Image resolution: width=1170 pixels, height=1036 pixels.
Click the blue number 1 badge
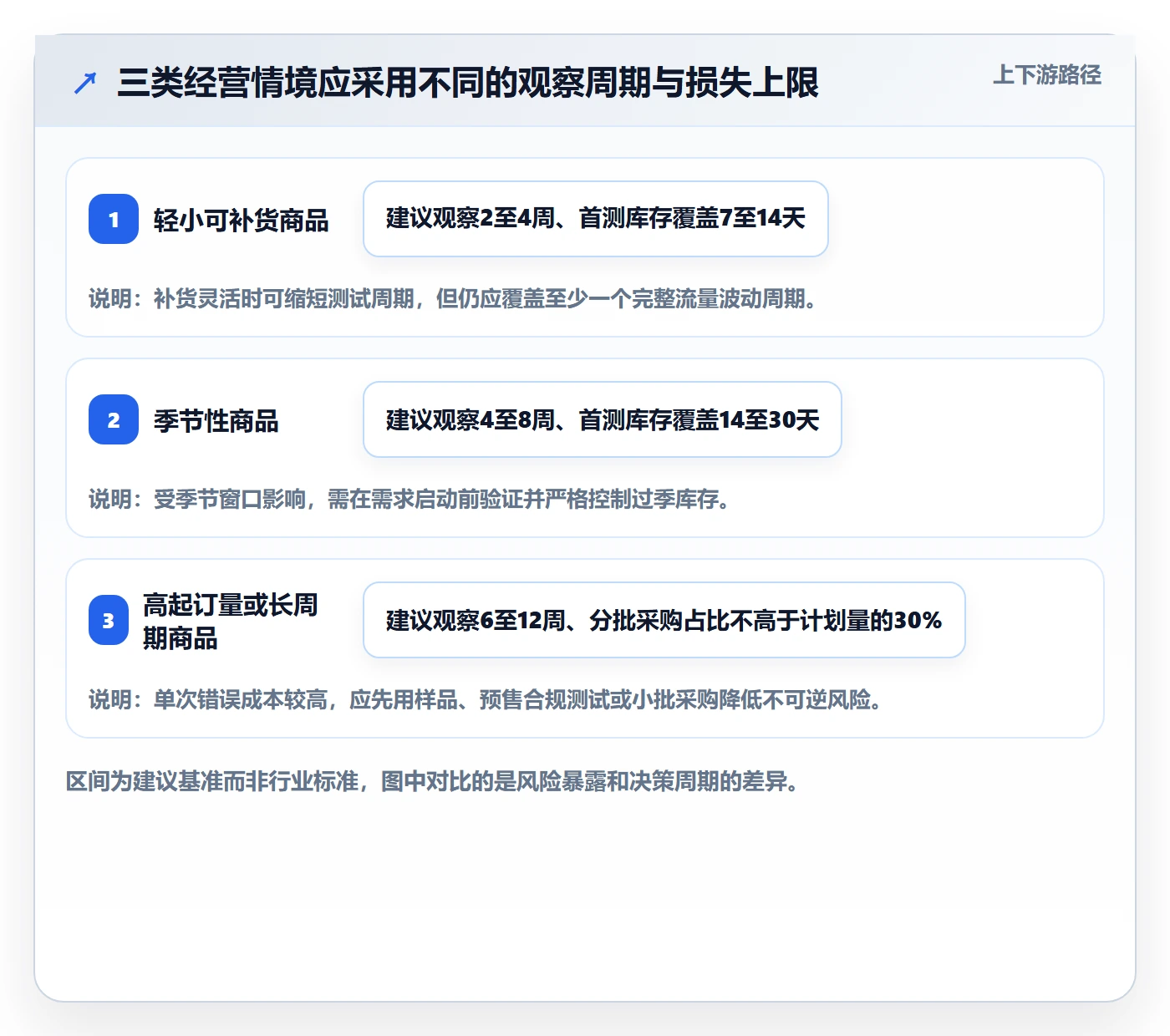pyautogui.click(x=114, y=219)
